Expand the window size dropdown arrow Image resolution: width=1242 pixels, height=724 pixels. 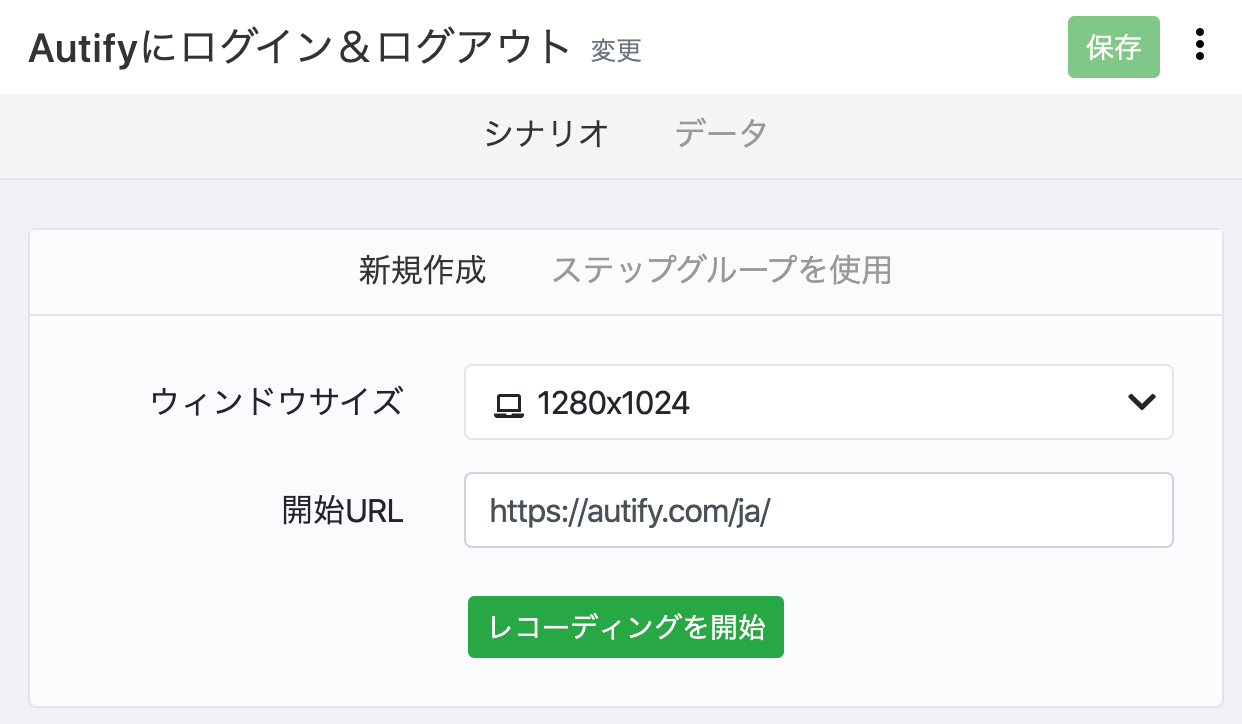pos(1141,402)
